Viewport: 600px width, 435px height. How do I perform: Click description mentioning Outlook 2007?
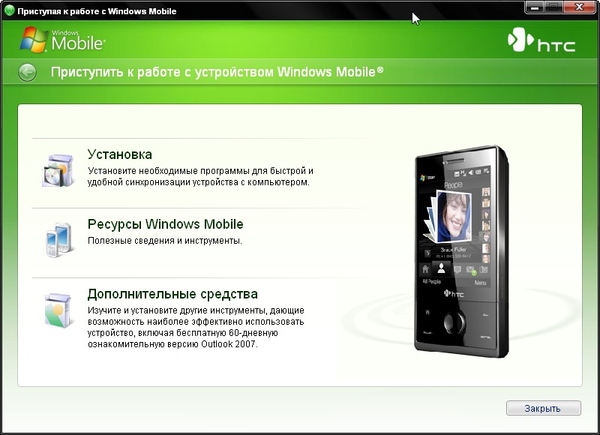(196, 327)
